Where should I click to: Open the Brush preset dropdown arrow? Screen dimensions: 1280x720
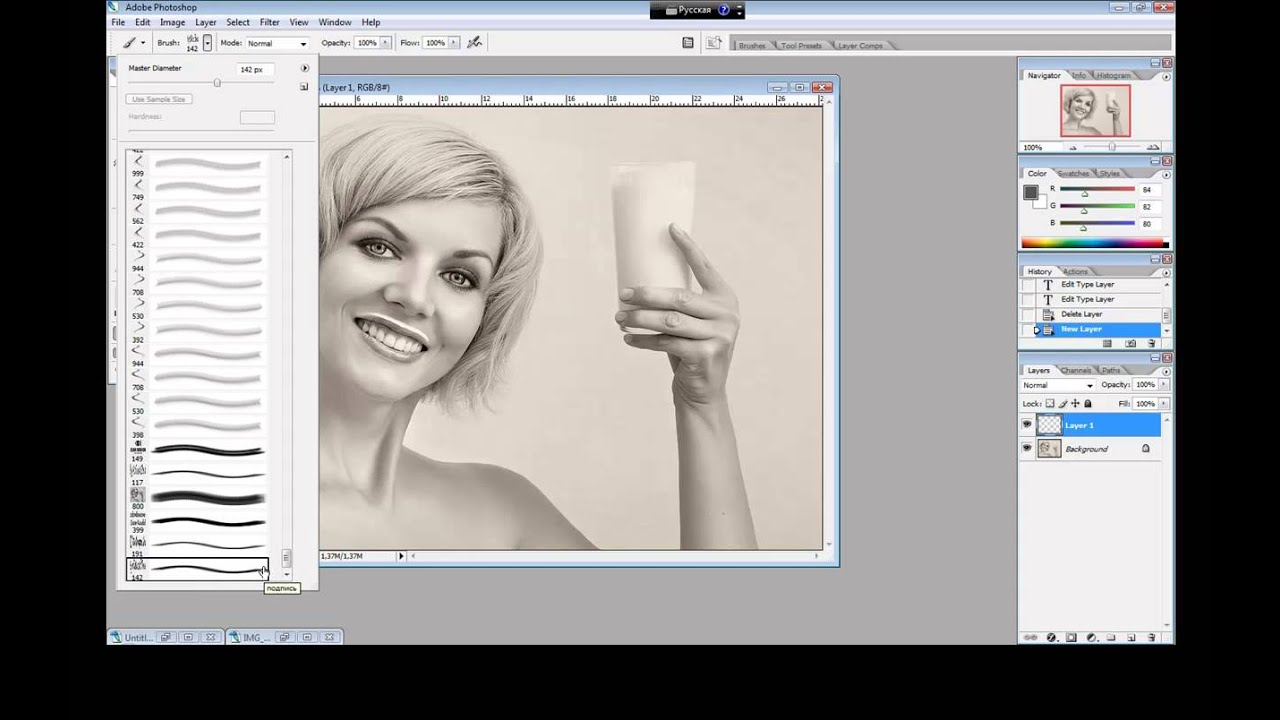[207, 43]
